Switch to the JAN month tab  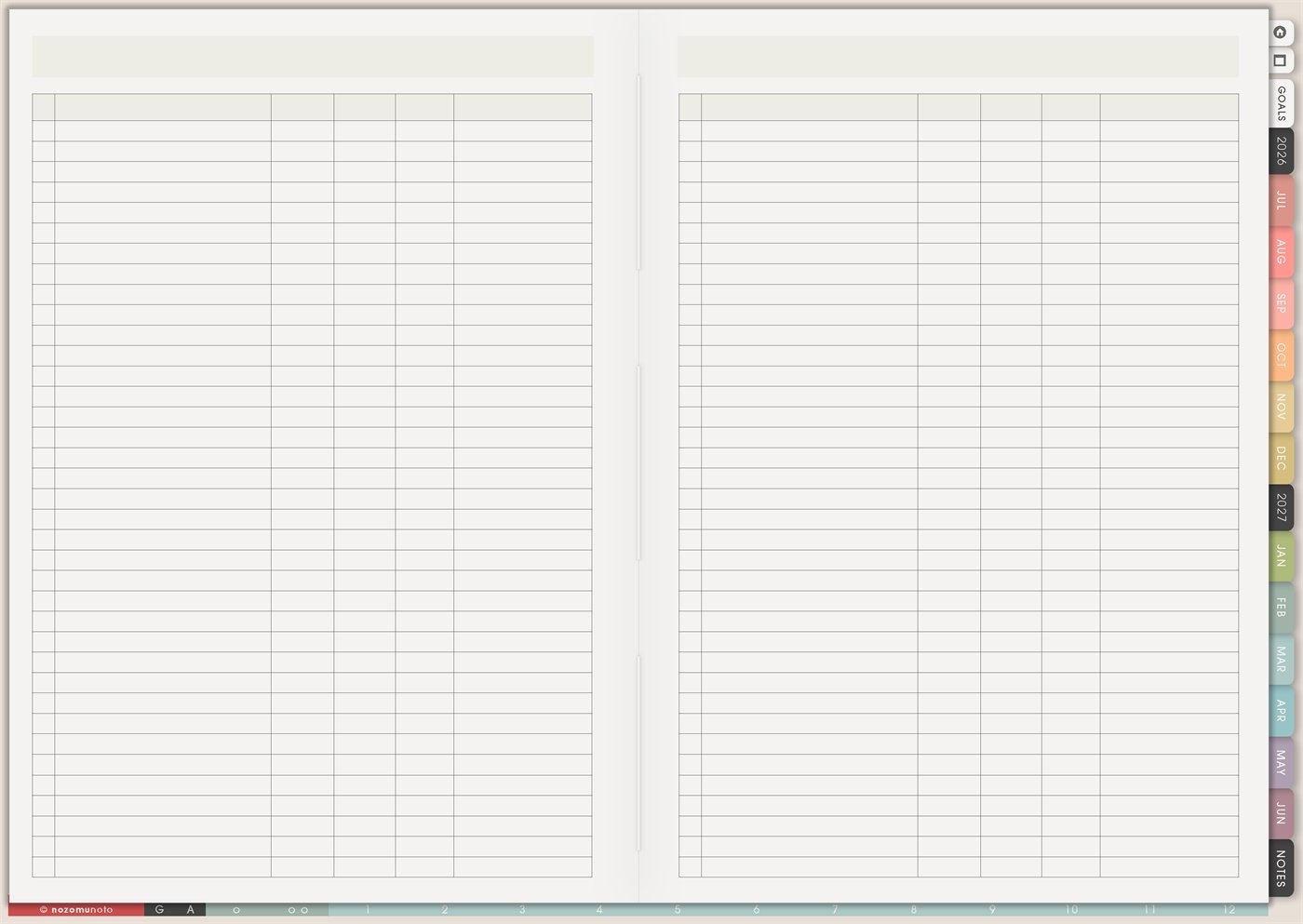(x=1281, y=556)
